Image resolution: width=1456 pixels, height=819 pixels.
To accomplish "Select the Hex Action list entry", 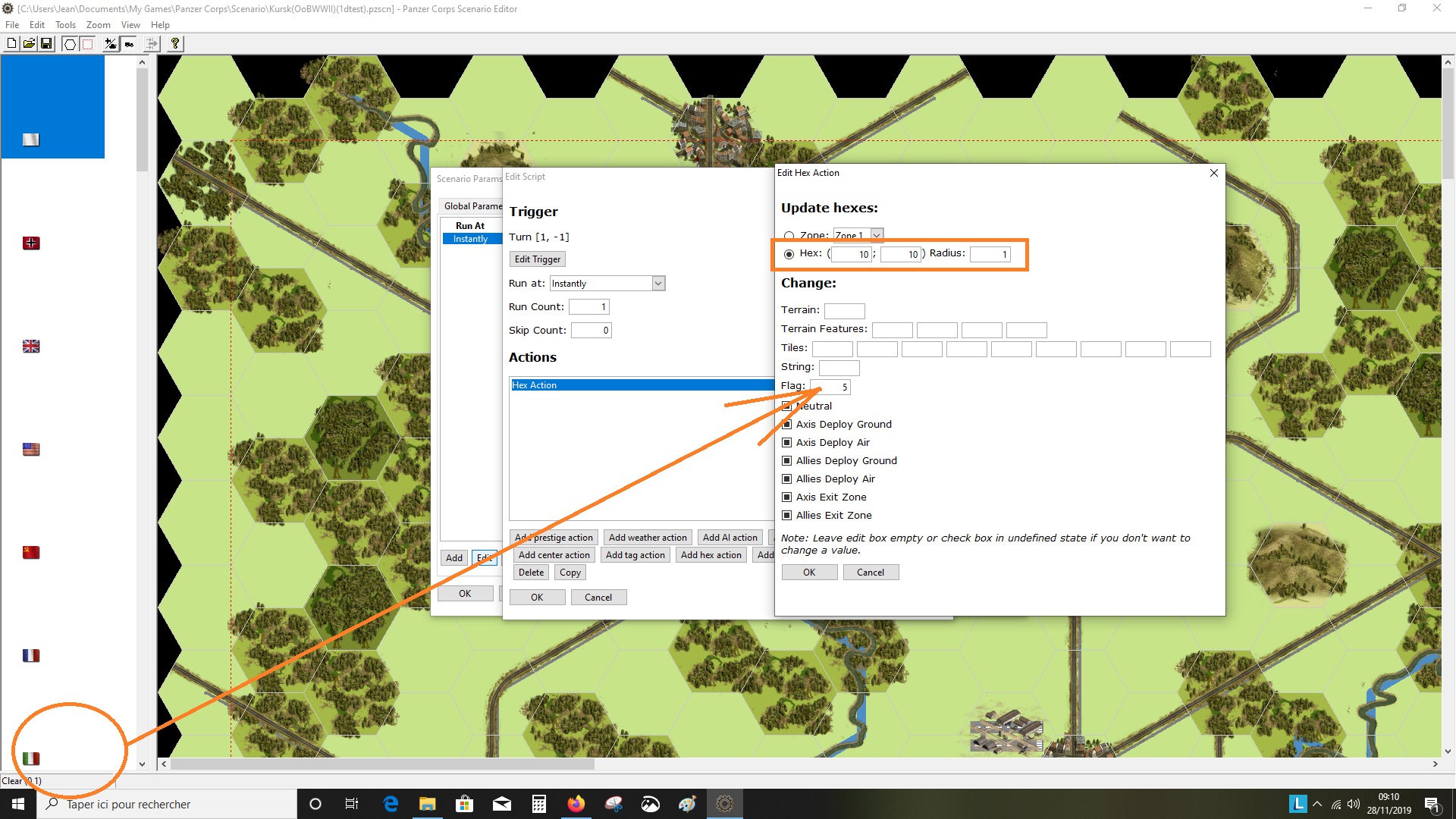I will pyautogui.click(x=642, y=385).
